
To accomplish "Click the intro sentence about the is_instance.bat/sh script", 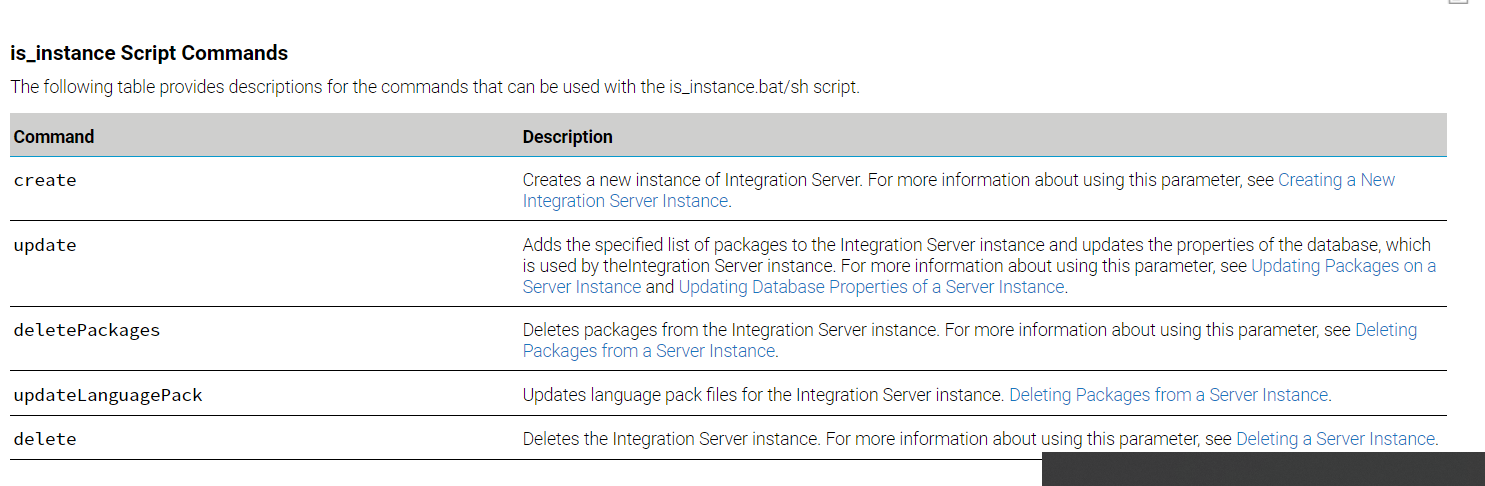I will click(x=435, y=87).
